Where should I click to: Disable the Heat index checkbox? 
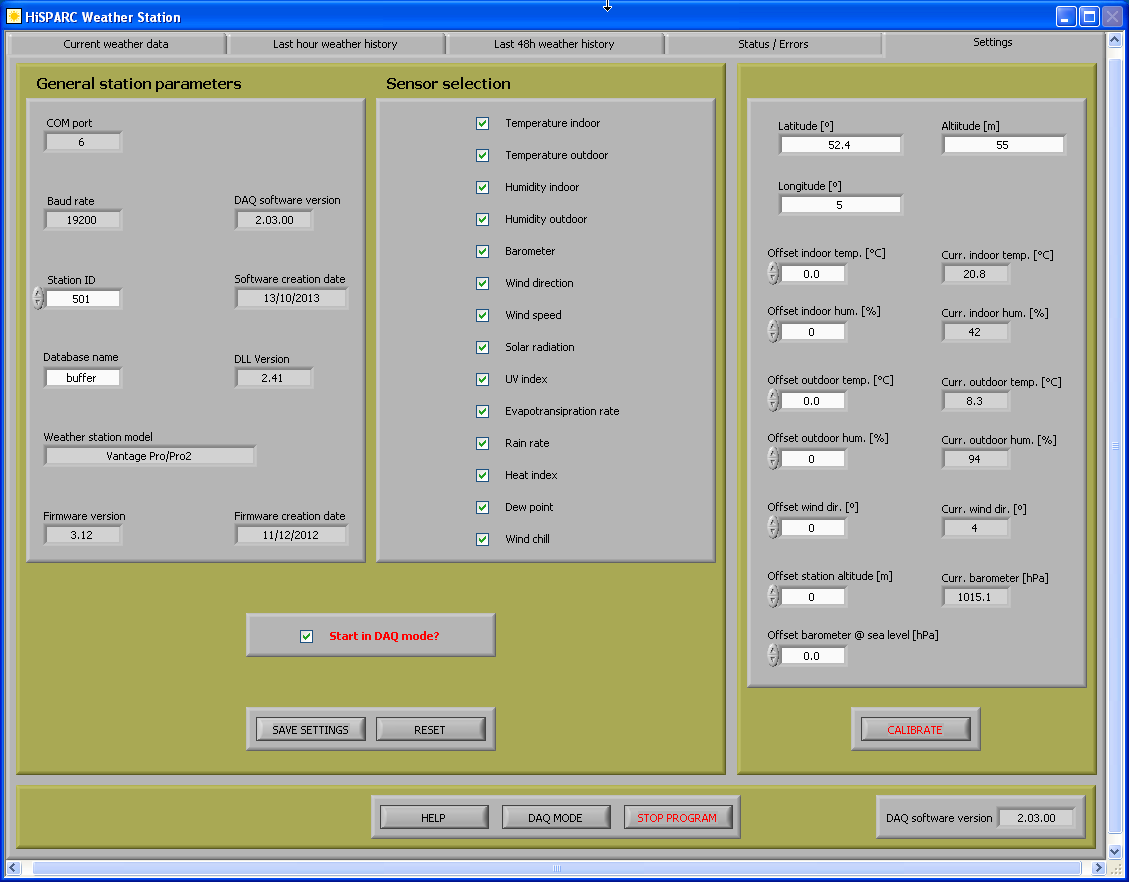pyautogui.click(x=482, y=476)
